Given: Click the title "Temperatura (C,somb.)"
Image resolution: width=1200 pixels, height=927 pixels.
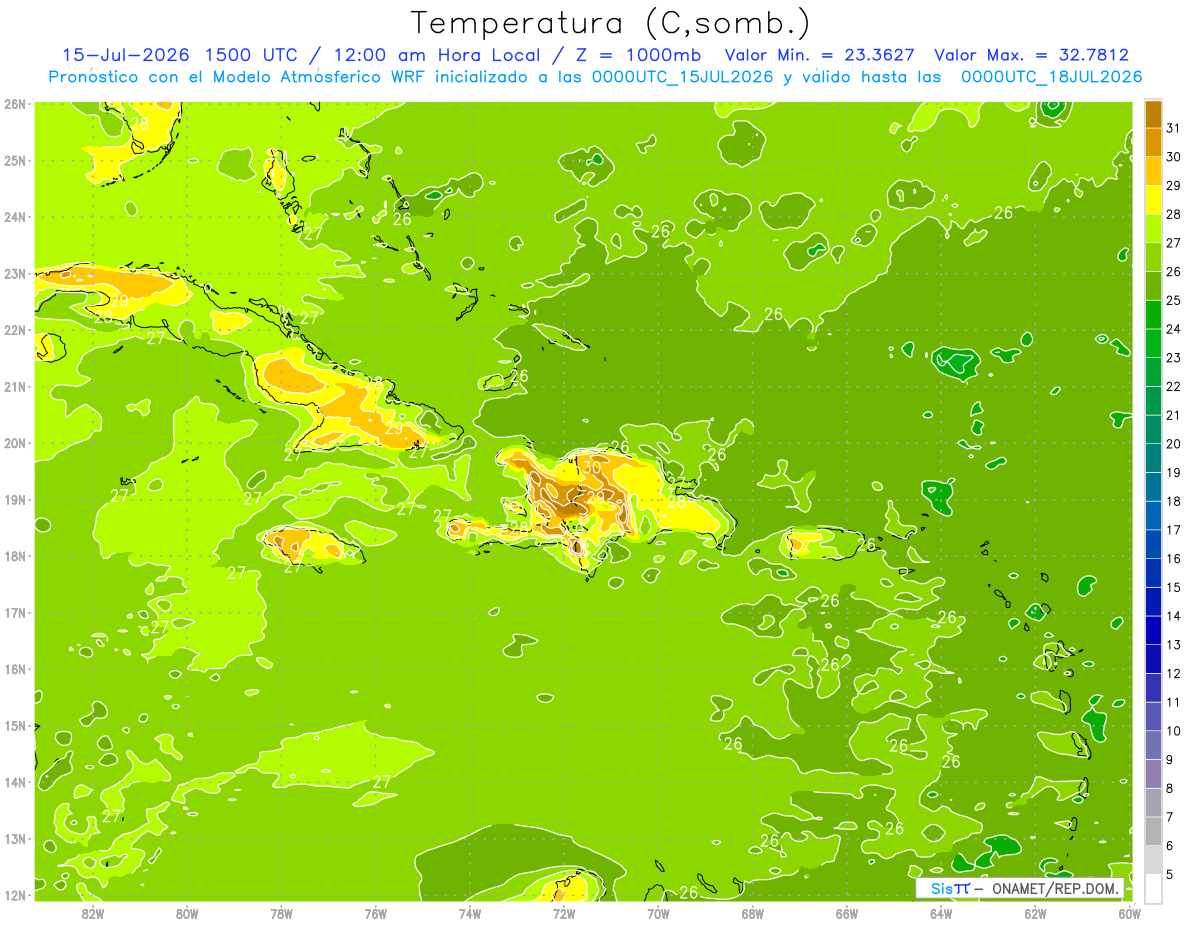Looking at the screenshot, I should click(610, 23).
